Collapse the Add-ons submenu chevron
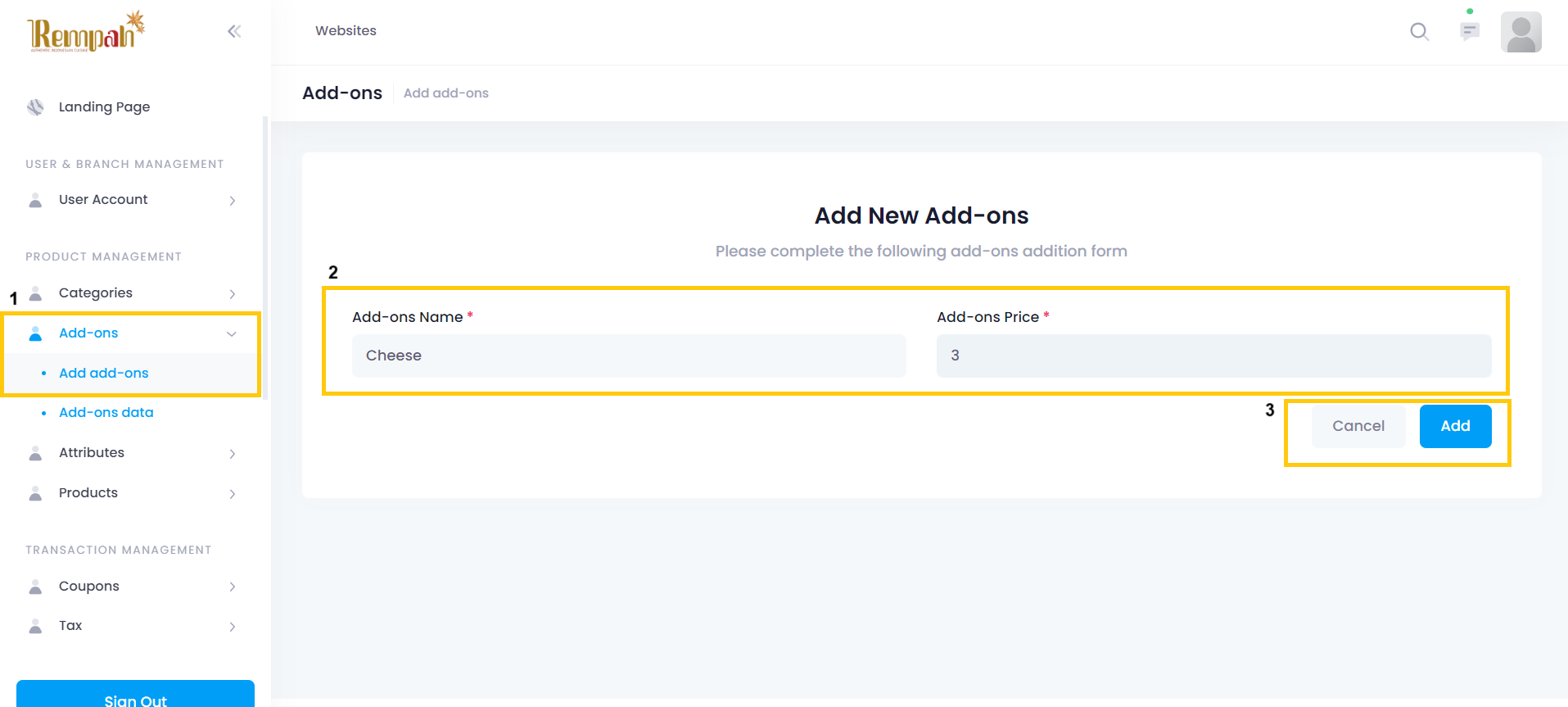1568x707 pixels. tap(232, 334)
